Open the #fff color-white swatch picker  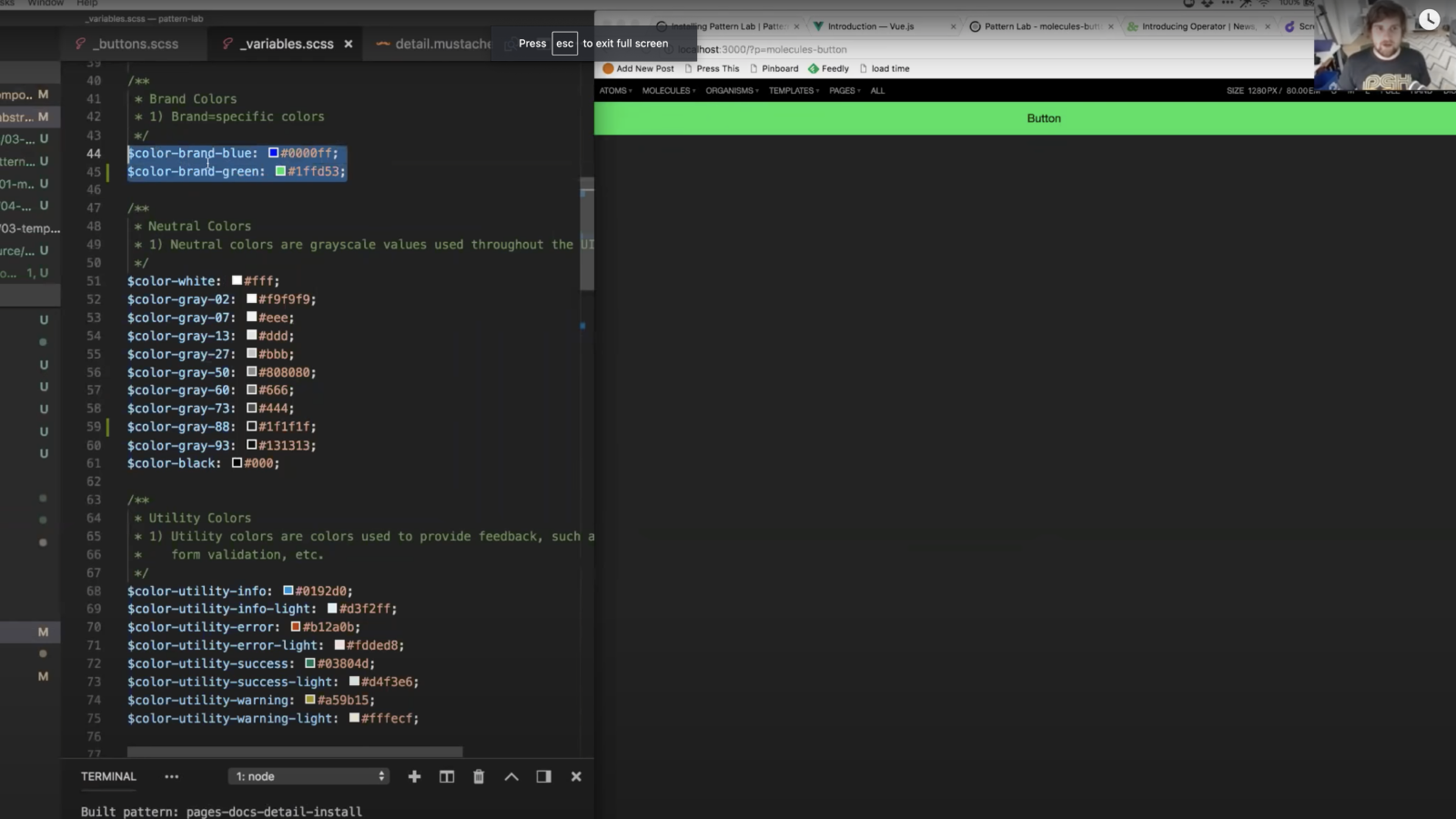click(237, 281)
